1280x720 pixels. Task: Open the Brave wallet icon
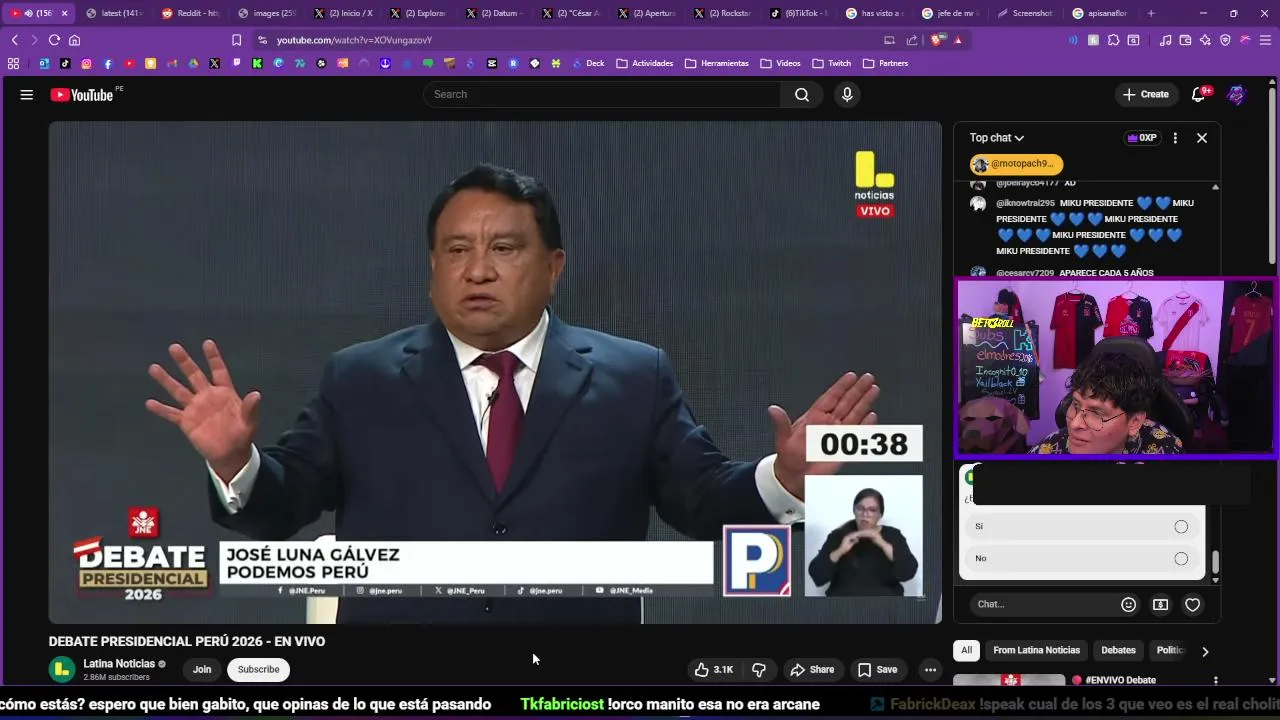[1185, 40]
